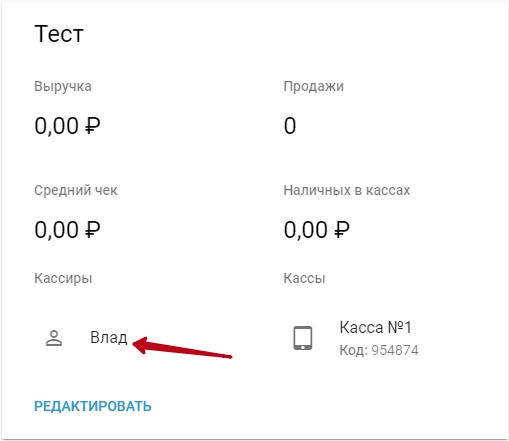Click the Код label text

[354, 350]
